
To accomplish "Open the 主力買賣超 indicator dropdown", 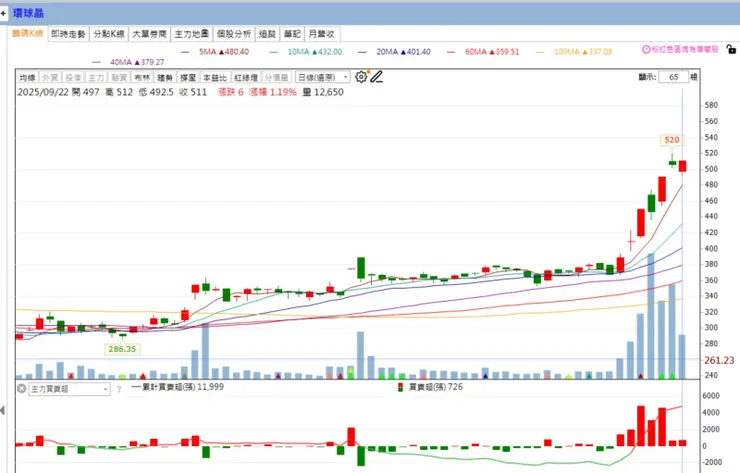I will (x=69, y=389).
